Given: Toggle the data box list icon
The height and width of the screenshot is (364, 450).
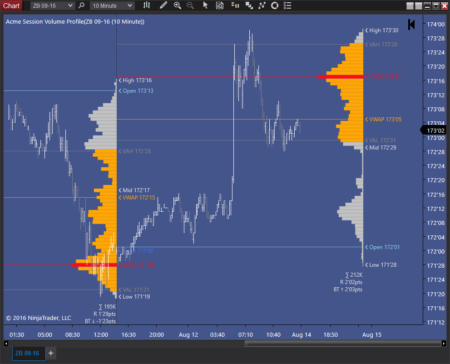Looking at the screenshot, I should pos(288,5).
